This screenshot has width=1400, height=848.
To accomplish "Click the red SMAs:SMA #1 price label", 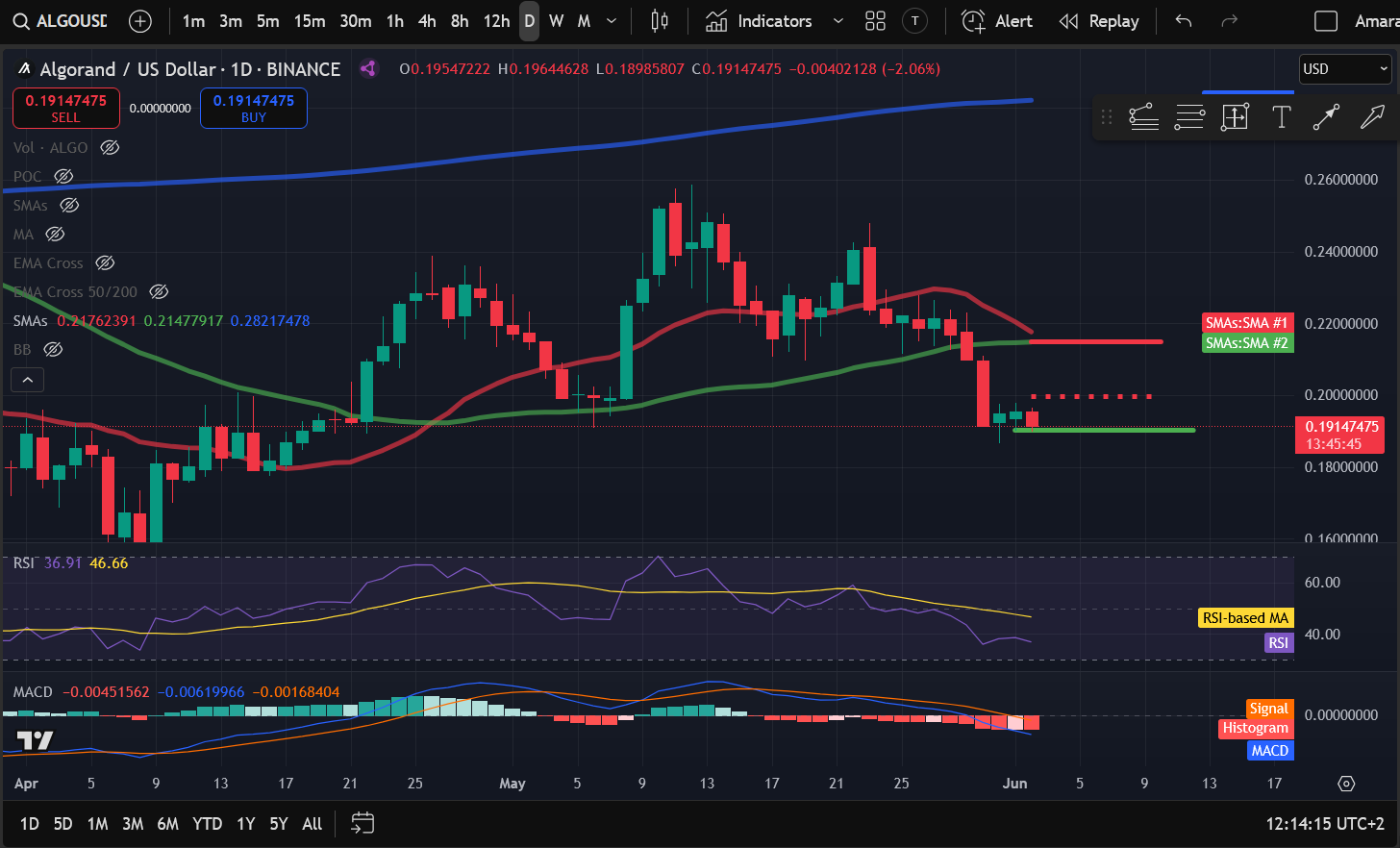I will [x=1247, y=323].
